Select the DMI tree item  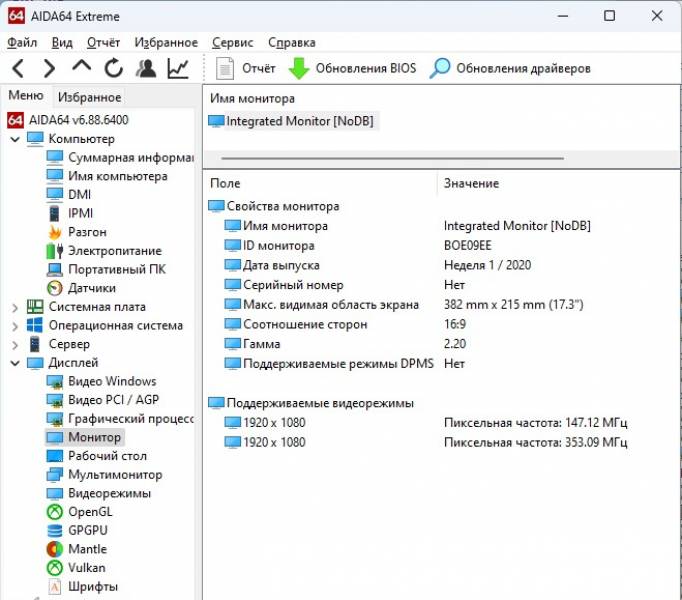69,194
